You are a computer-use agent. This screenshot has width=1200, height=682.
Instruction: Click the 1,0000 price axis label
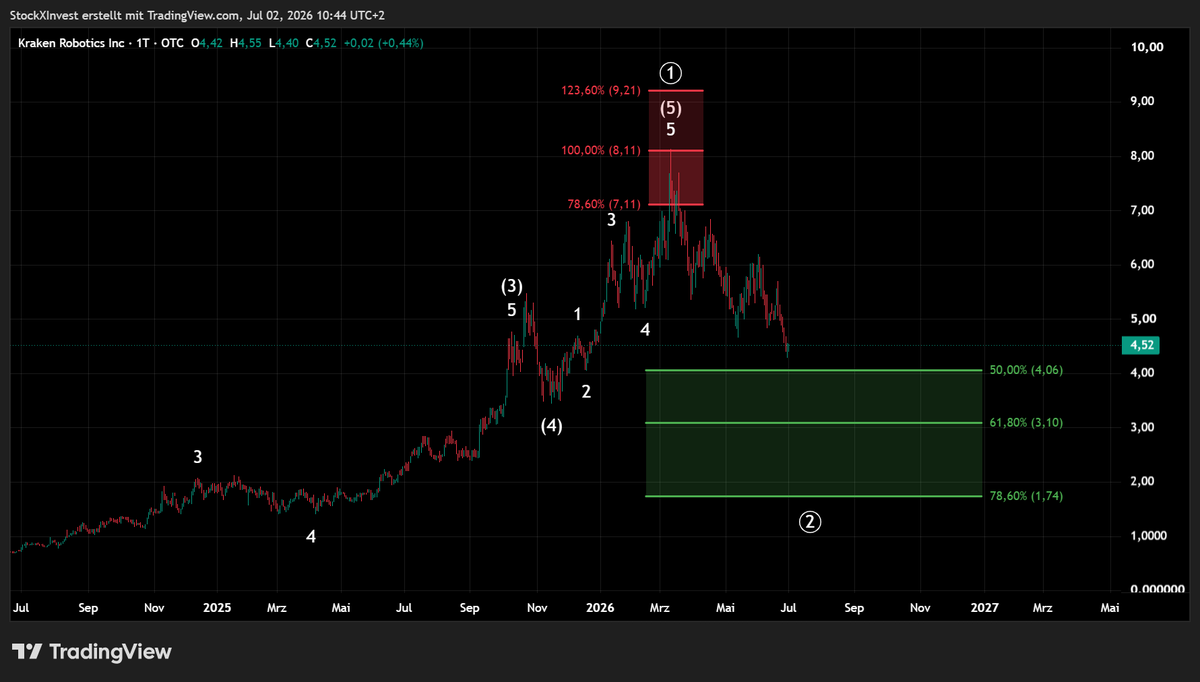(1148, 536)
